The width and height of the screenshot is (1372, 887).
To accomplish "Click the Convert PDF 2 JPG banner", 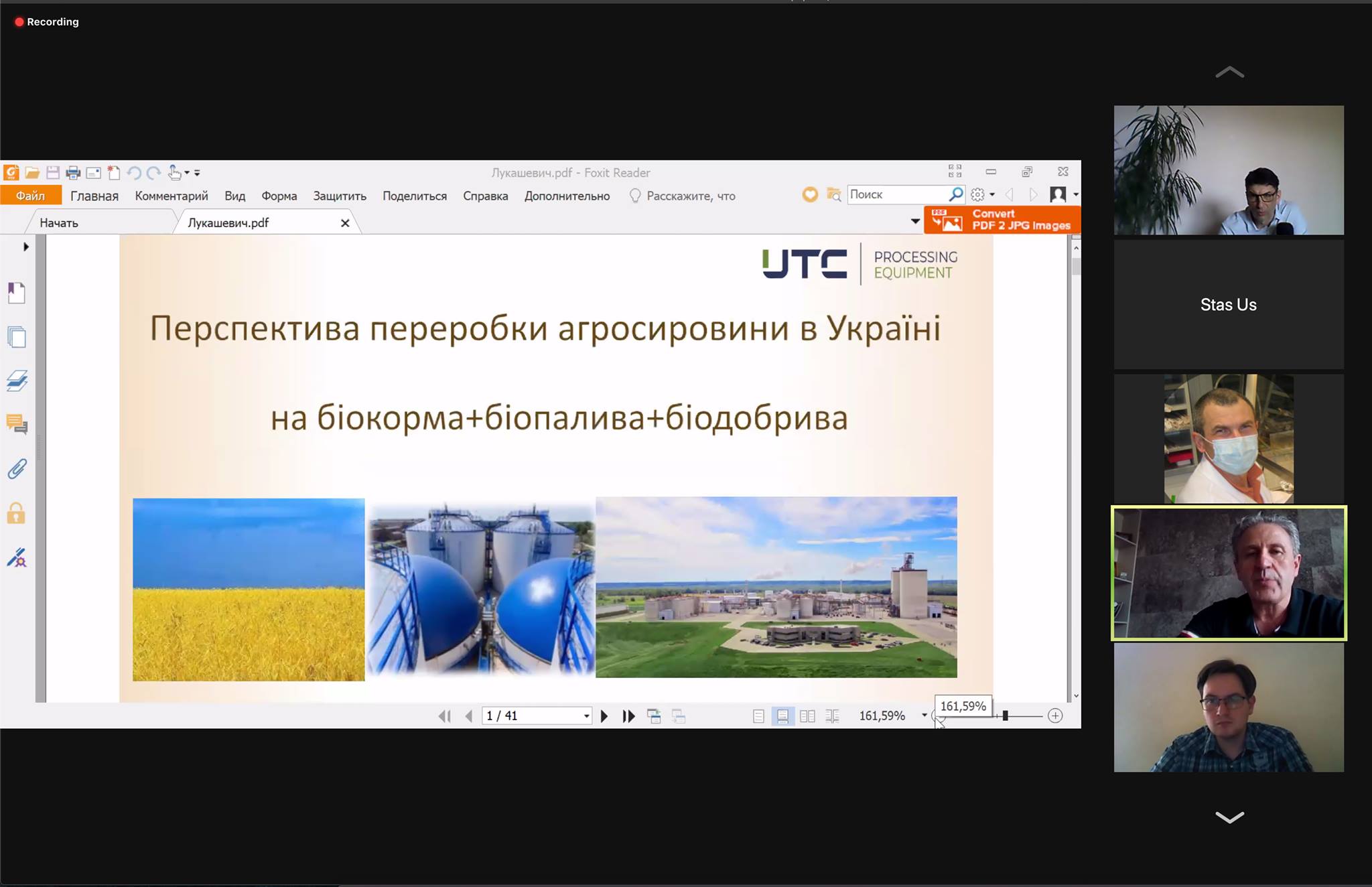I will (1002, 220).
